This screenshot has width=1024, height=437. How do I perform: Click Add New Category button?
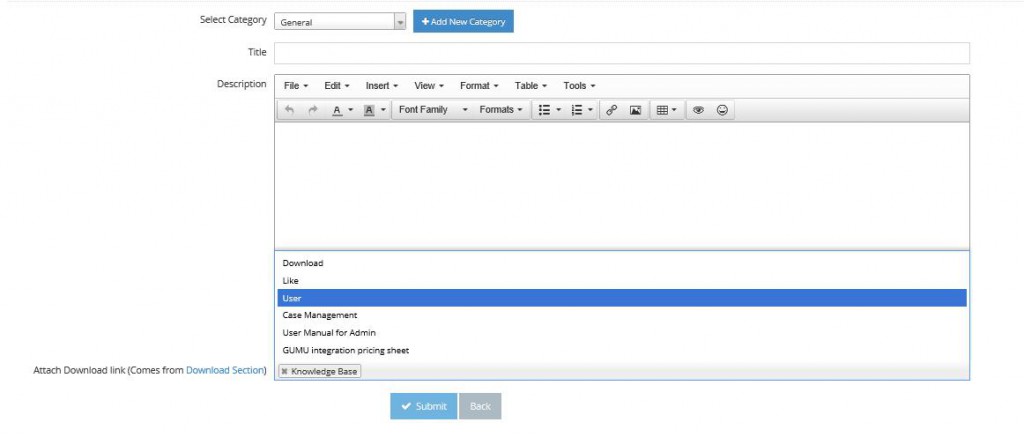tap(463, 21)
